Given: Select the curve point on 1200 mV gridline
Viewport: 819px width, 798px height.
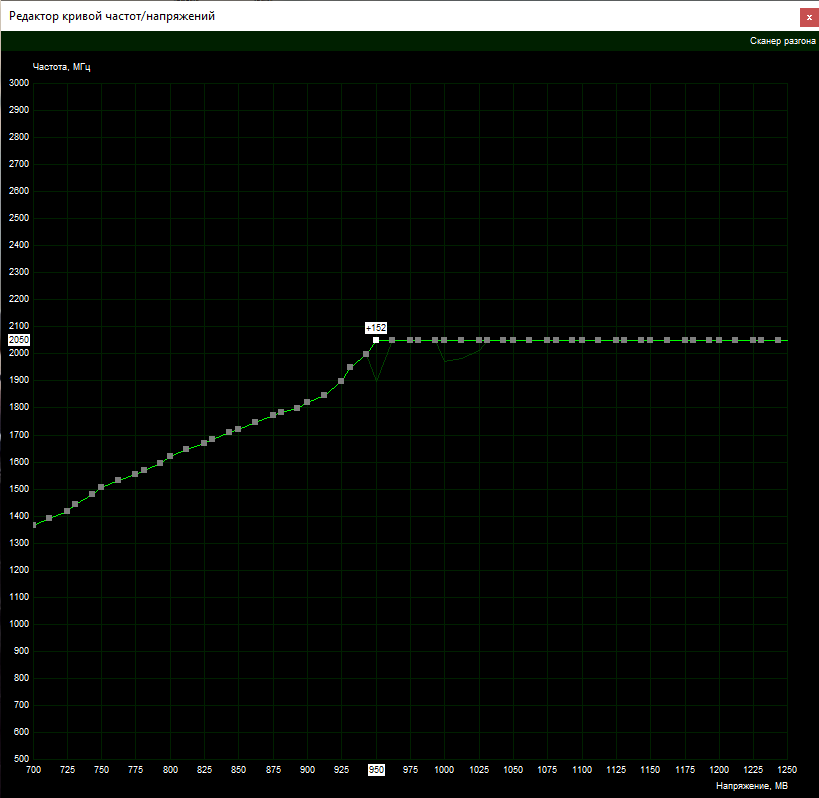Looking at the screenshot, I should [x=719, y=340].
